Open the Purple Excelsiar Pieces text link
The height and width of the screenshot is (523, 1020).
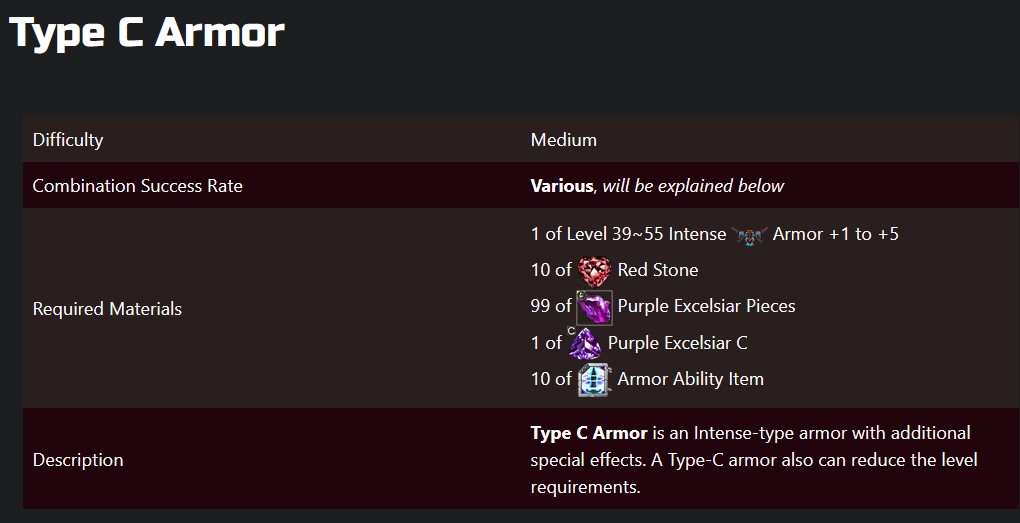click(x=706, y=306)
